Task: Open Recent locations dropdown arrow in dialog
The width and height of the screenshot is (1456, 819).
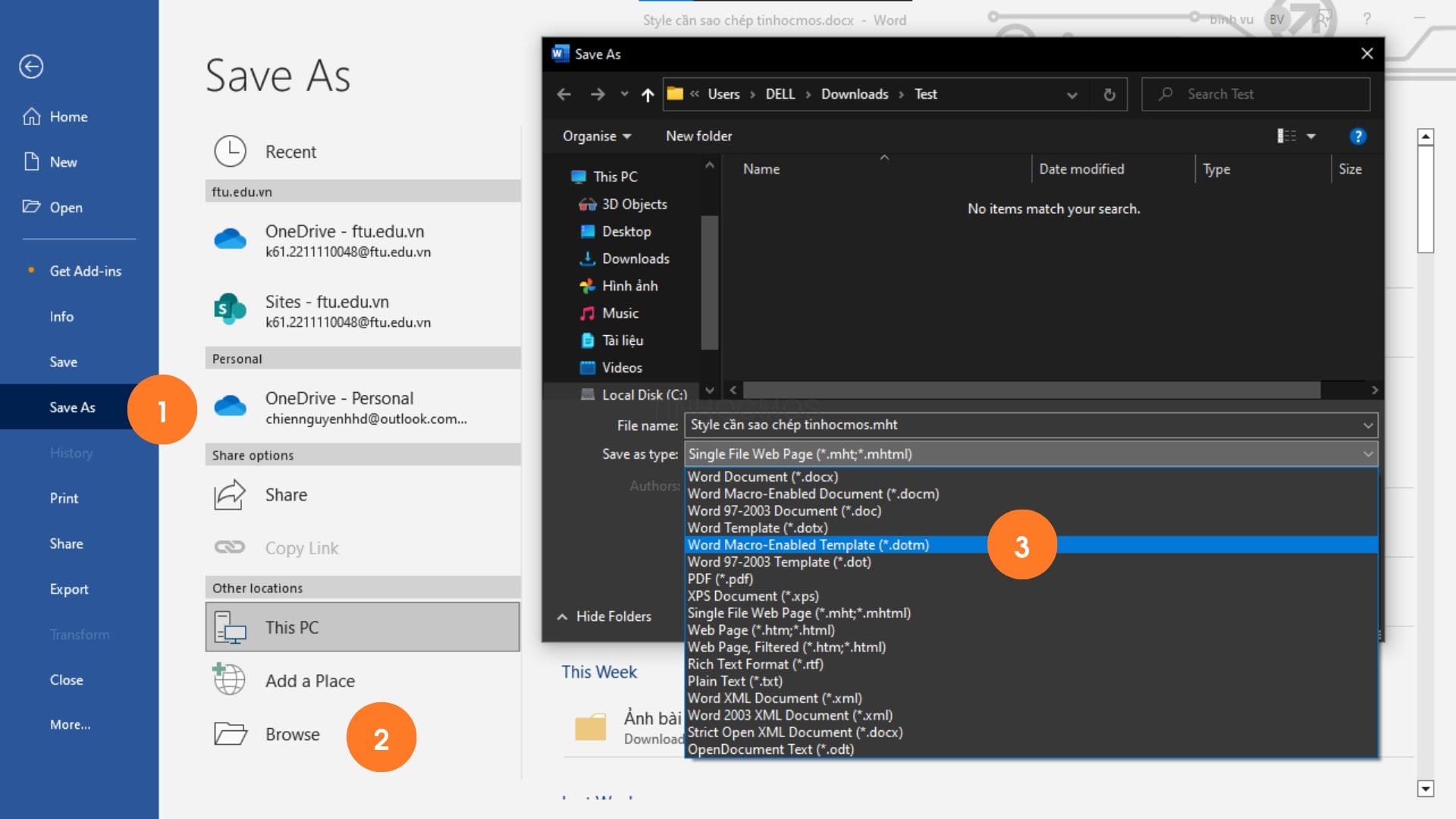Action: tap(624, 94)
